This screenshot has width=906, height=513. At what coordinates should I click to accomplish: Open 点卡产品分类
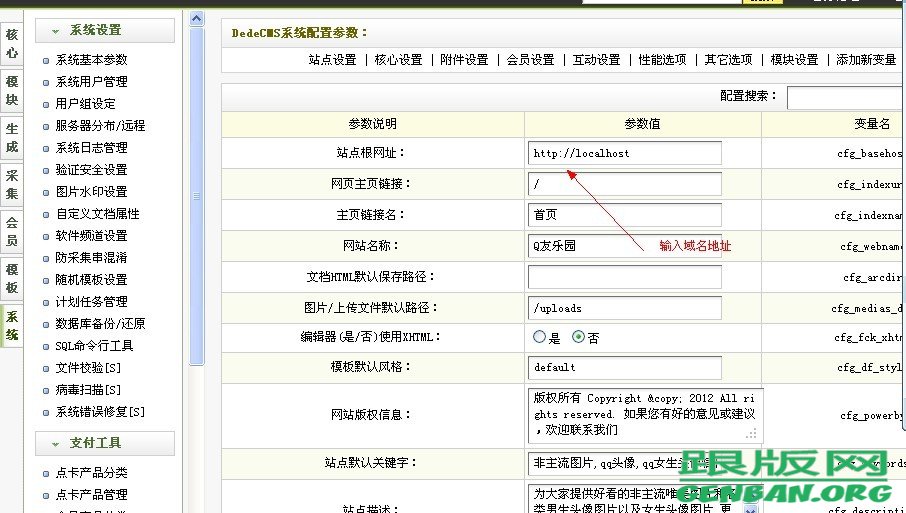(x=91, y=473)
